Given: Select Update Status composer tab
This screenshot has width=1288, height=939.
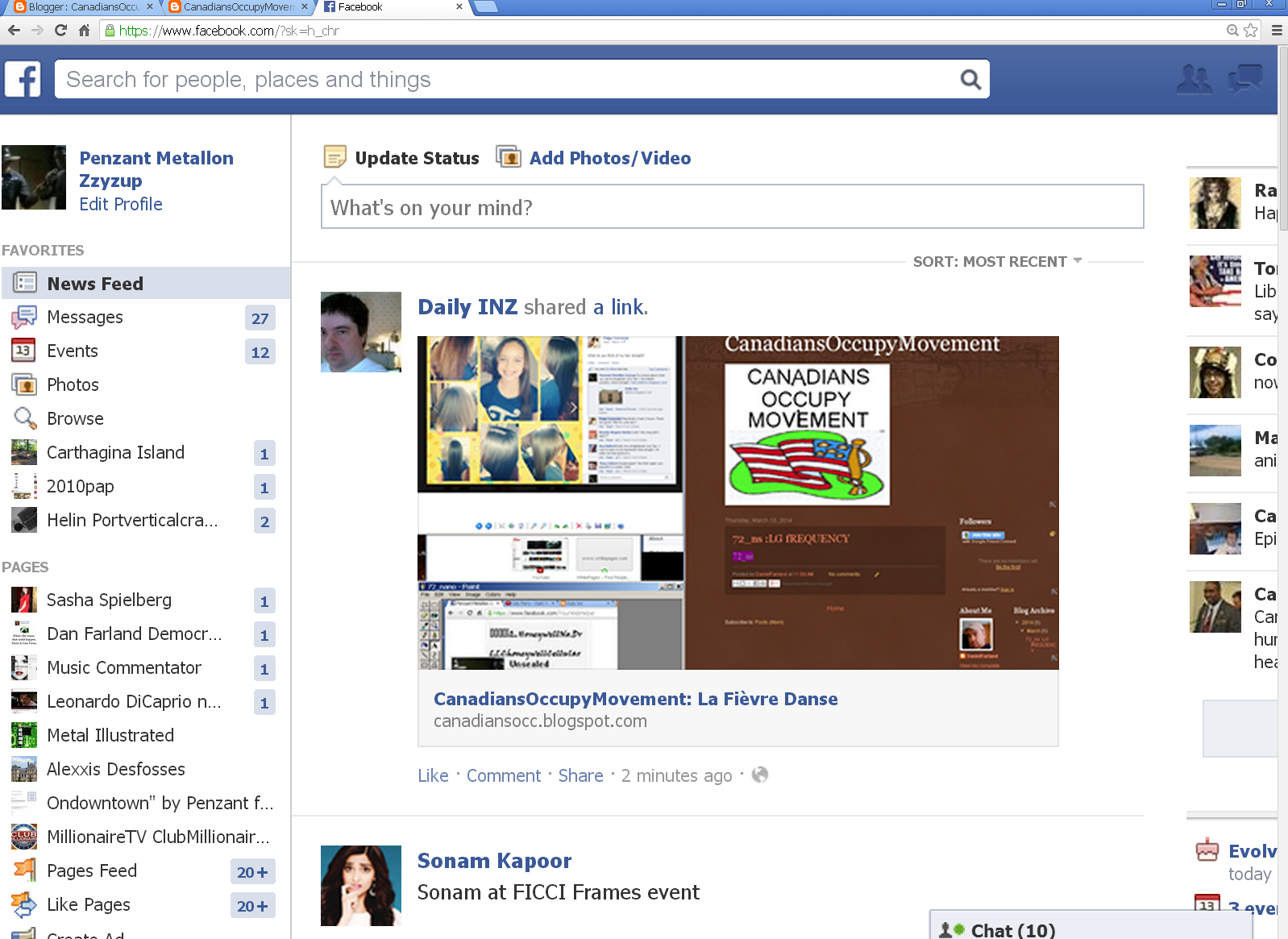Looking at the screenshot, I should [x=401, y=157].
